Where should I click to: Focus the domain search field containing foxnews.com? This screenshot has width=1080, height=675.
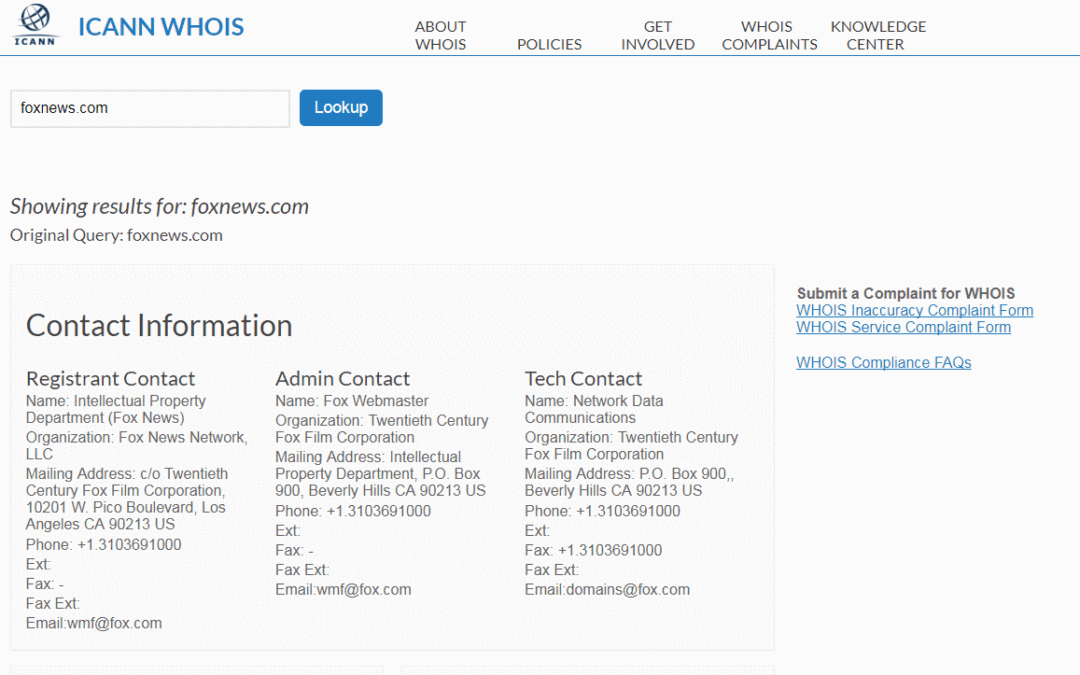[150, 108]
